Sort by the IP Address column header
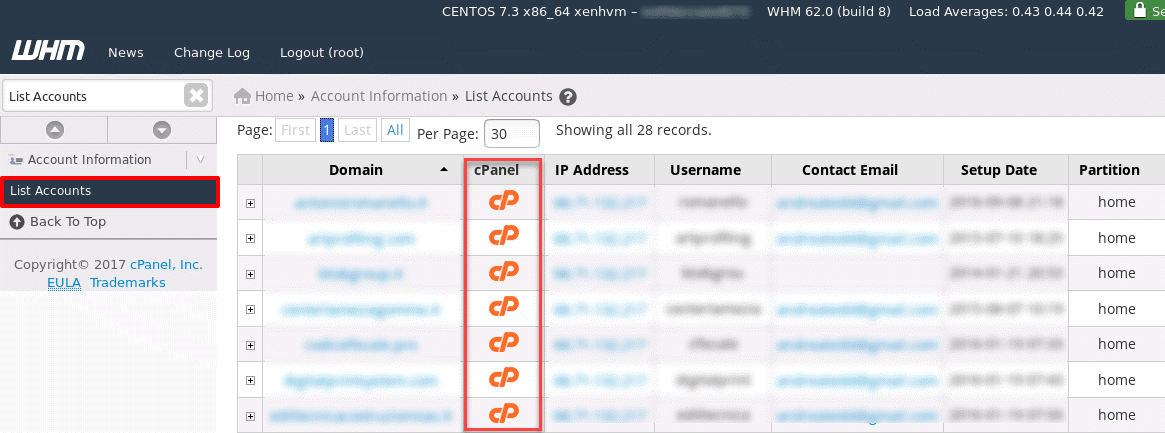This screenshot has height=433, width=1165. pyautogui.click(x=591, y=170)
